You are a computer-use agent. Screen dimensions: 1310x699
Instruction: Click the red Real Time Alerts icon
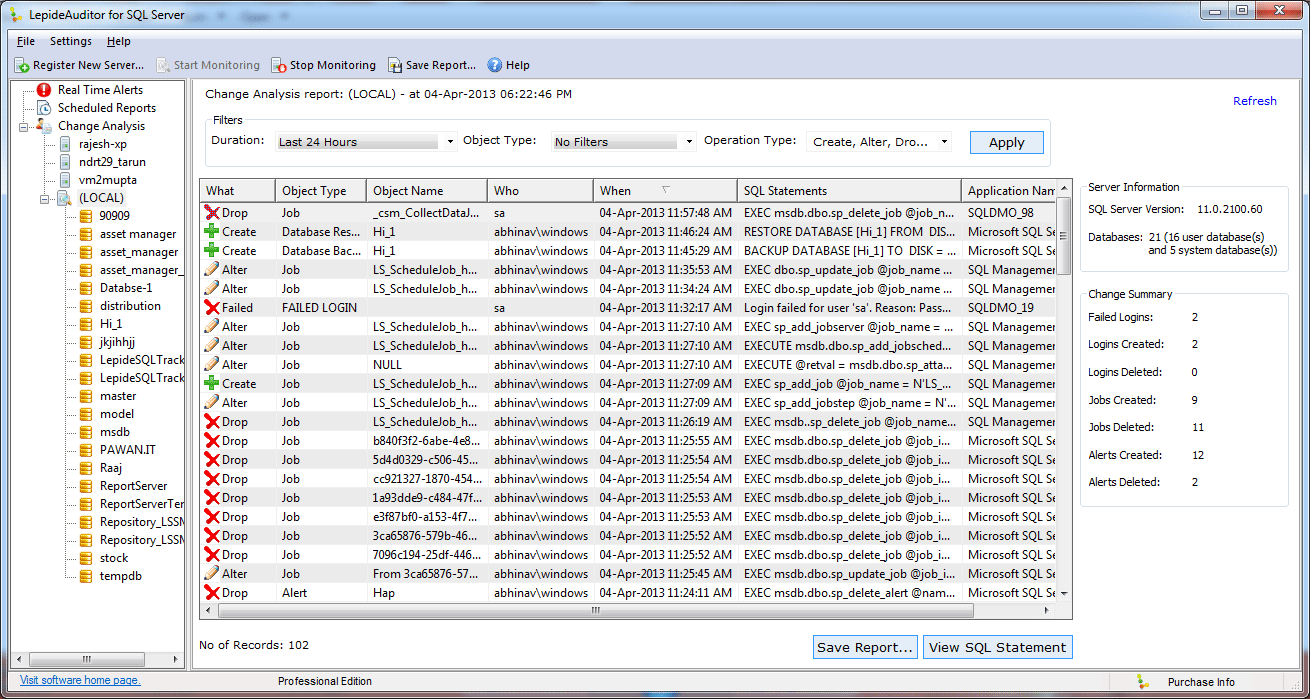point(44,90)
